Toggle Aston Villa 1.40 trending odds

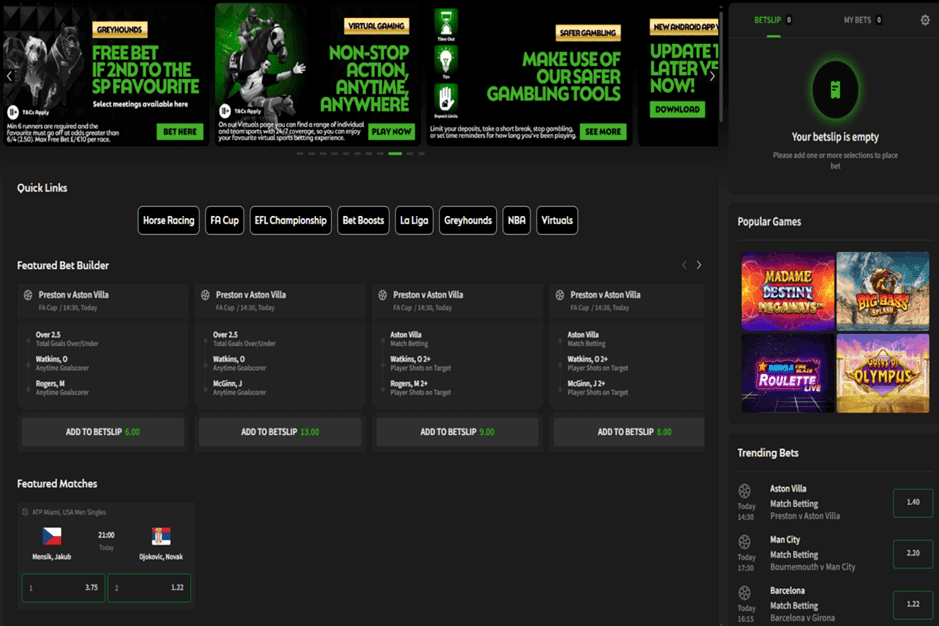pyautogui.click(x=912, y=502)
